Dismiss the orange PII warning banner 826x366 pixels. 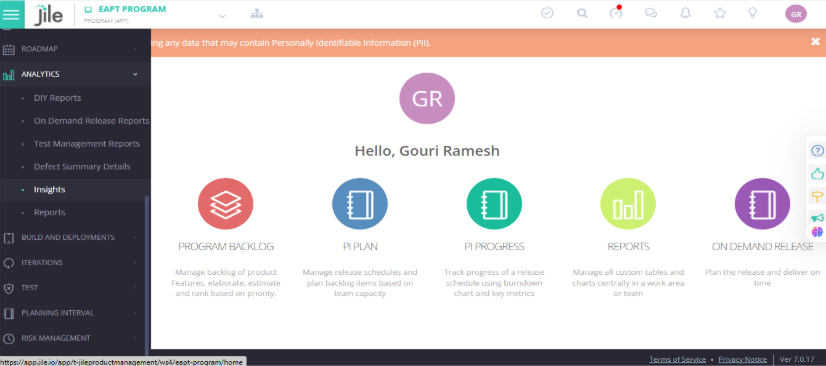[815, 42]
